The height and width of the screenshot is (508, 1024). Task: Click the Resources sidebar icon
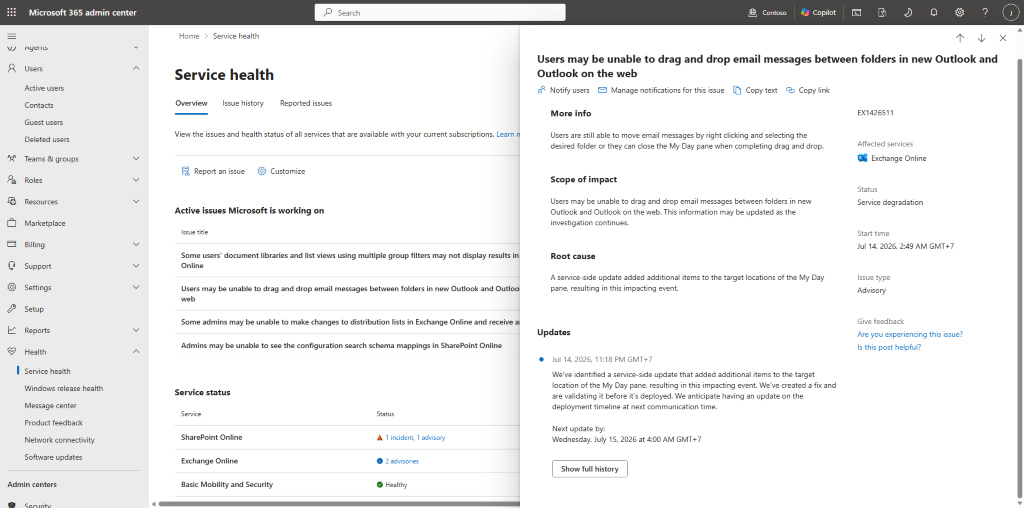pos(12,202)
